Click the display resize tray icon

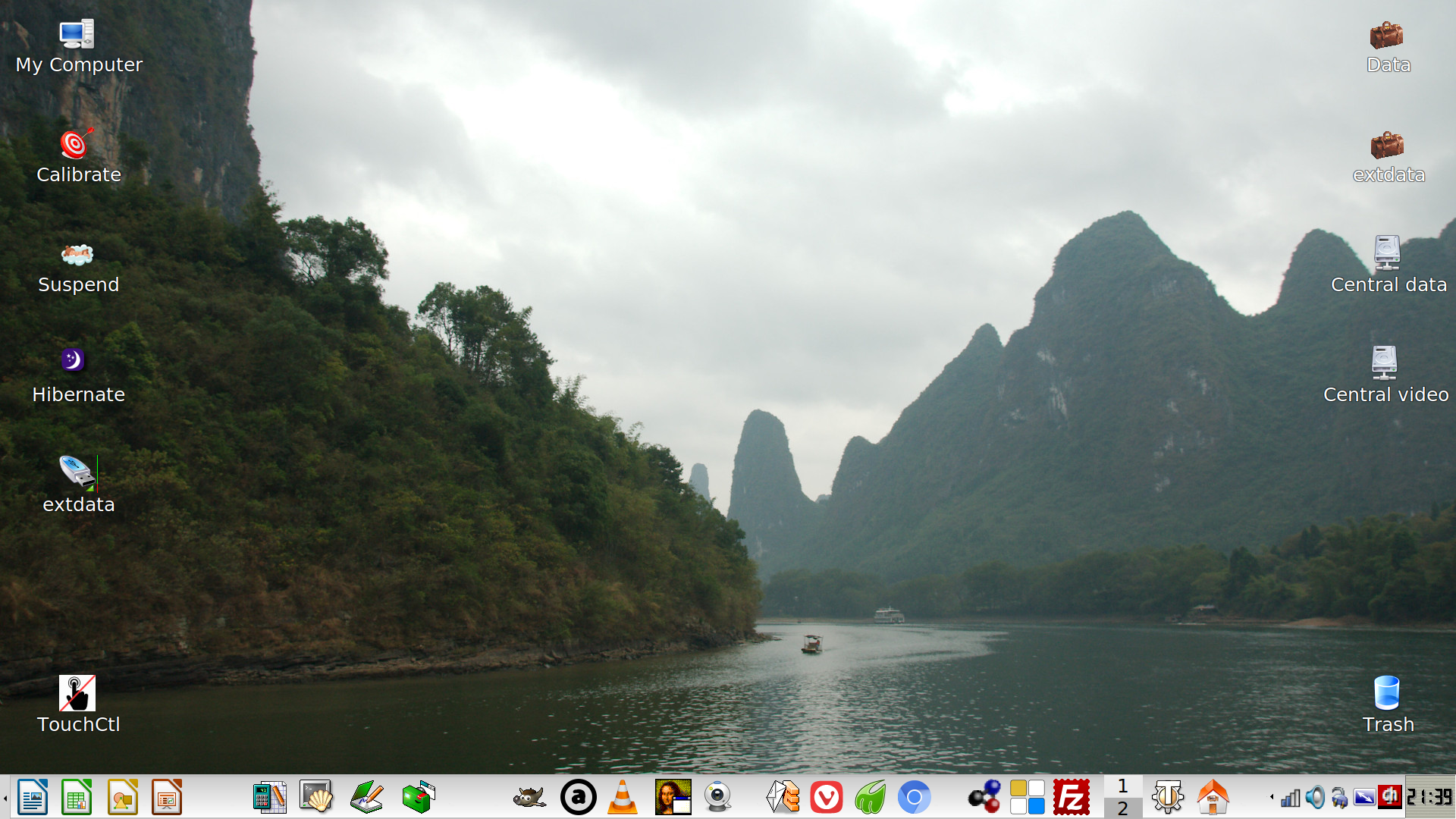1364,798
